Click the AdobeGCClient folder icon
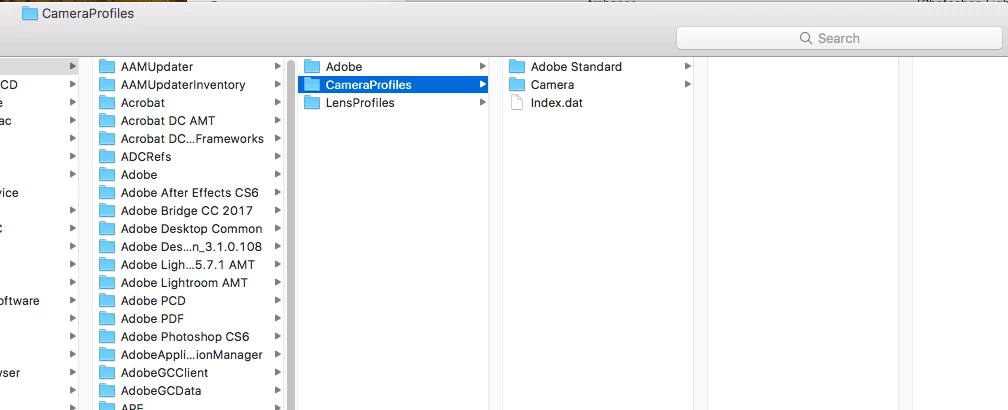1008x410 pixels. (x=107, y=372)
